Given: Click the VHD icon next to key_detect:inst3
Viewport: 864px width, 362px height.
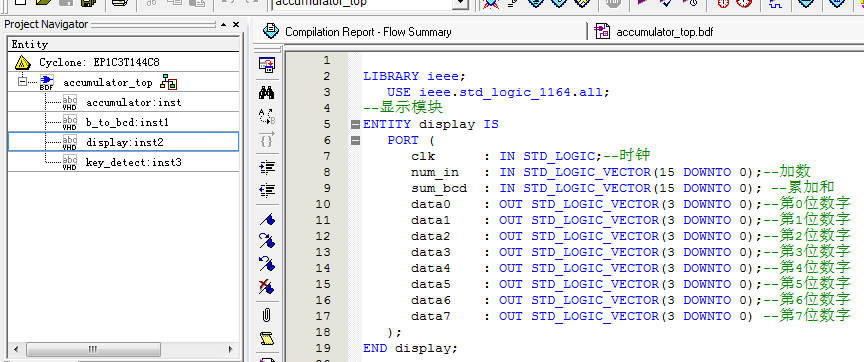Looking at the screenshot, I should 70,163.
